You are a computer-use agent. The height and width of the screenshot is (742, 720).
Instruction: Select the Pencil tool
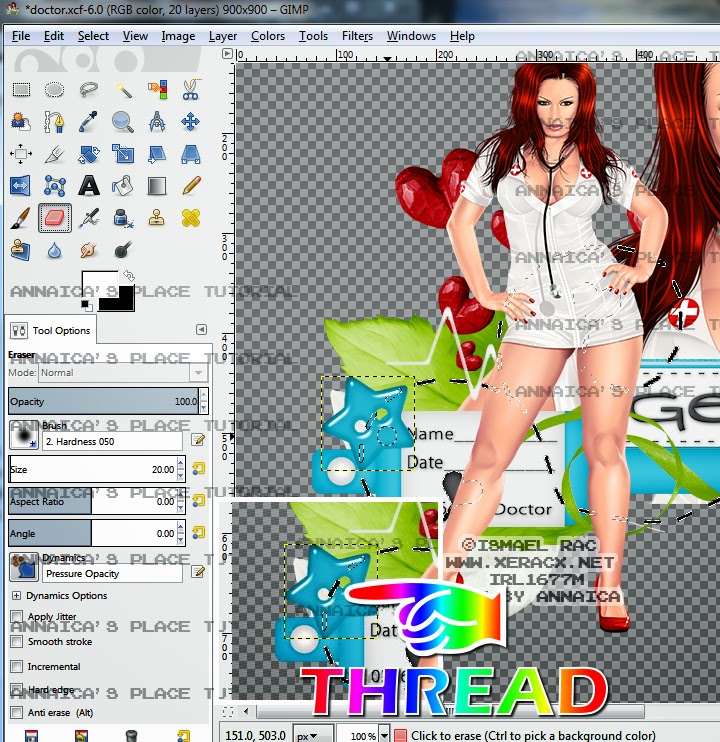[x=191, y=186]
